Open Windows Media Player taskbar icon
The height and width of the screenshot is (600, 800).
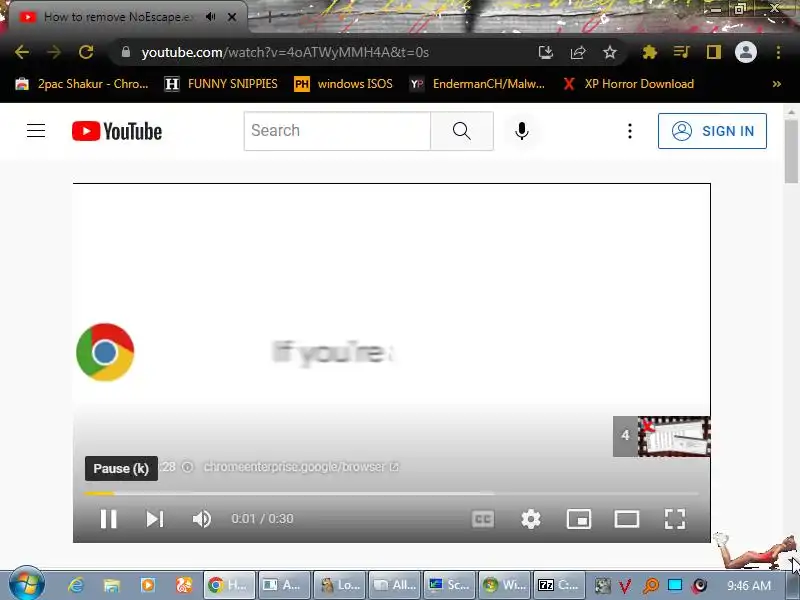148,585
